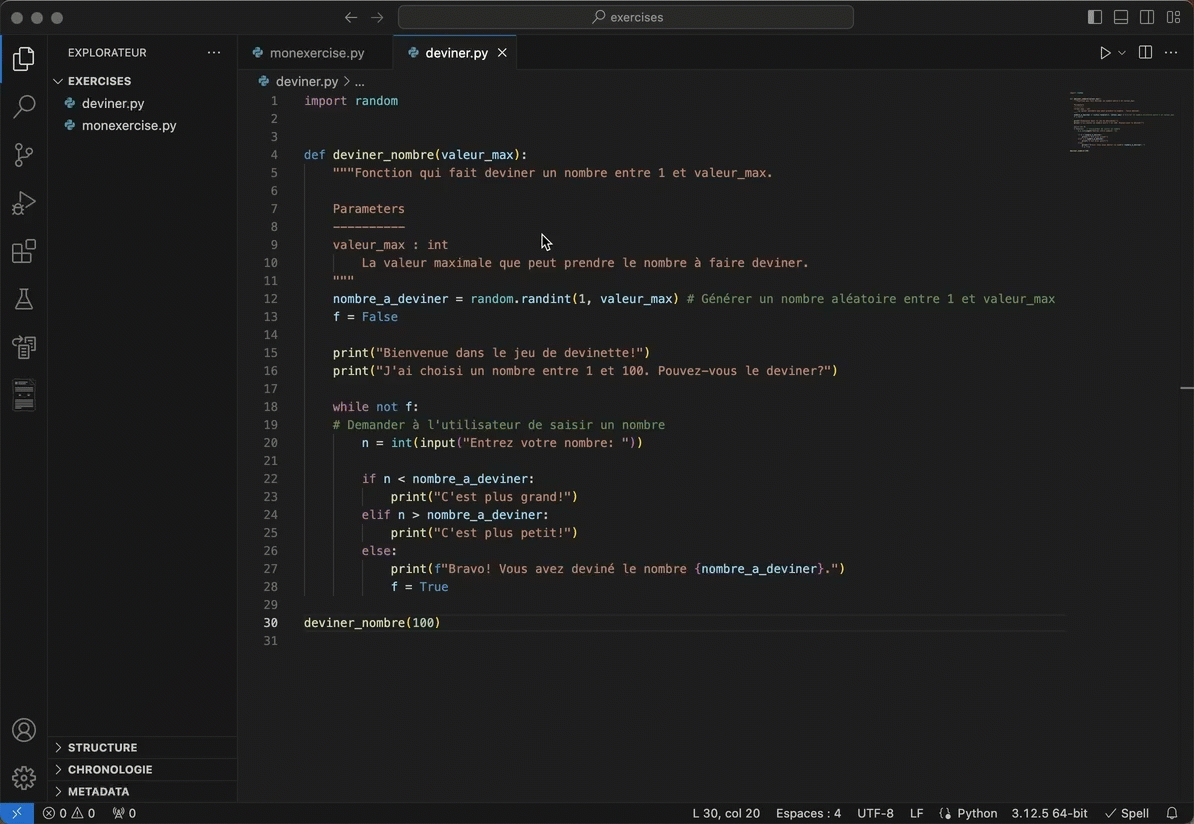This screenshot has width=1194, height=824.
Task: Toggle the primary side bar
Action: pyautogui.click(x=1095, y=18)
